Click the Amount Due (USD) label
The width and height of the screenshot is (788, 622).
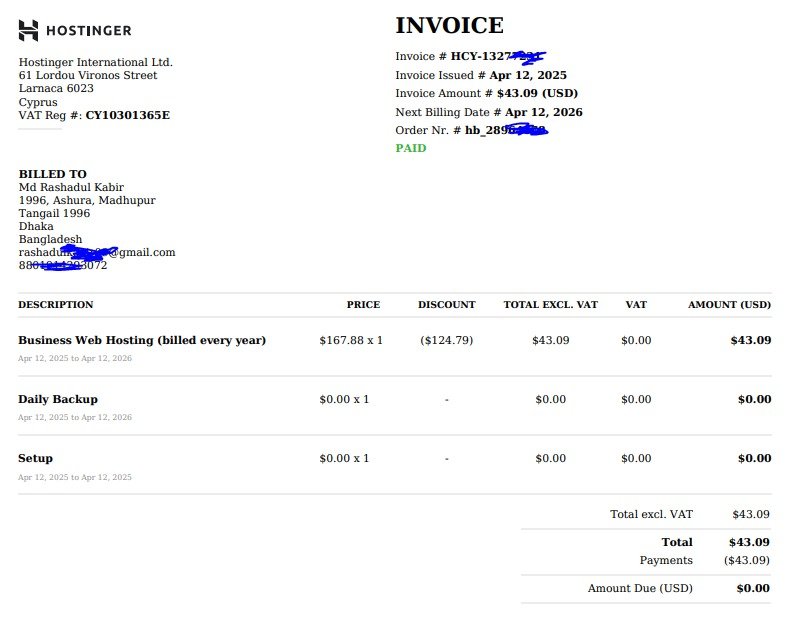tap(640, 588)
